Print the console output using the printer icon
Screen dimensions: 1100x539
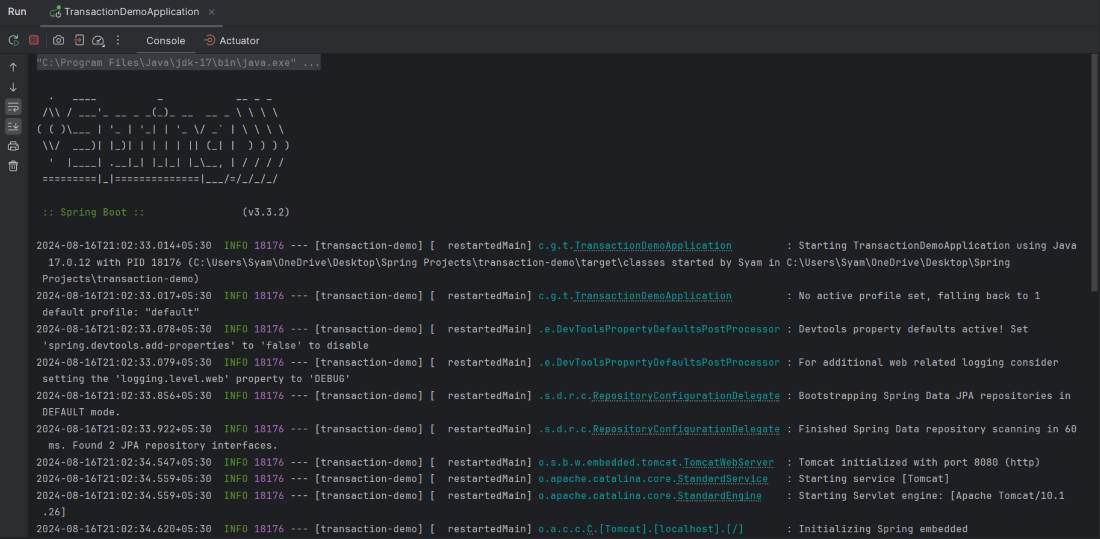pyautogui.click(x=13, y=146)
